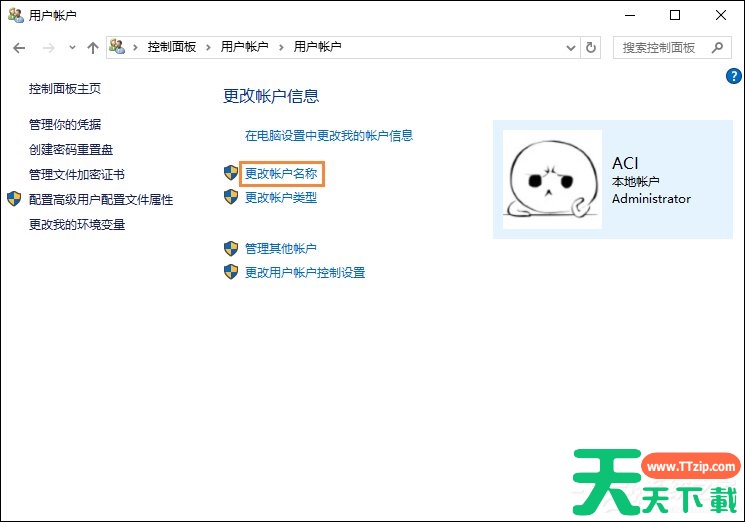Click the user accounts icon in address bar
This screenshot has width=745, height=522.
(x=119, y=47)
